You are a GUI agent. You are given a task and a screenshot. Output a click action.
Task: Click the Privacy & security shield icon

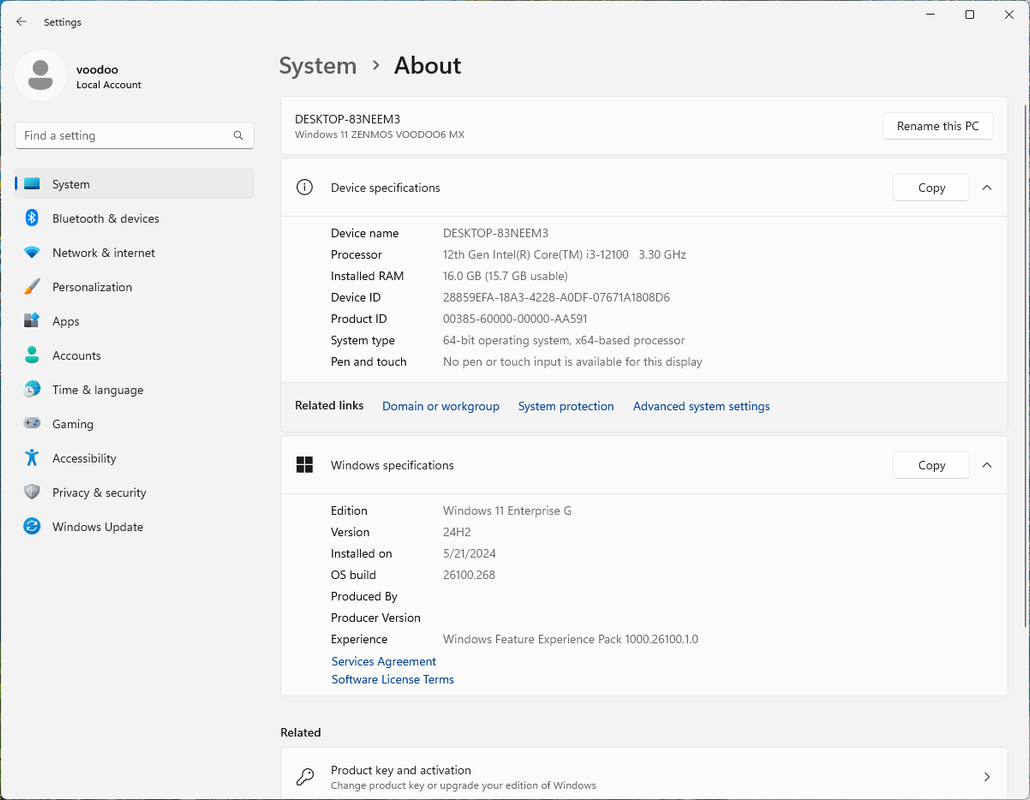[32, 492]
